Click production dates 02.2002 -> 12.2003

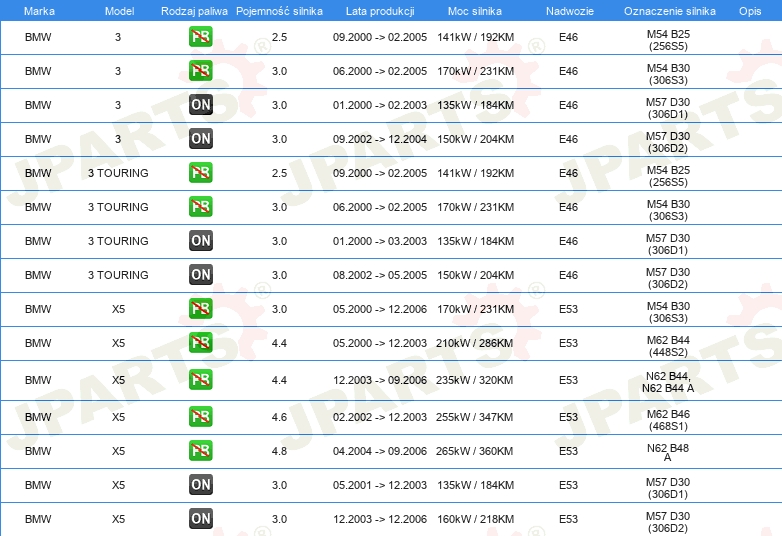[x=380, y=416]
